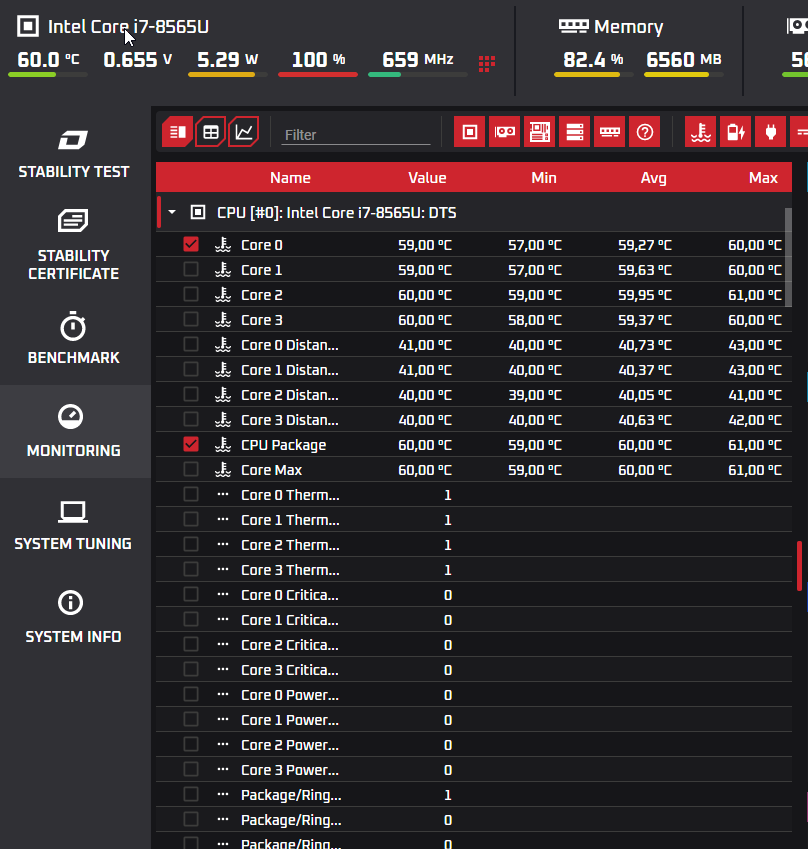Check the Core 0 Distan... checkbox

pos(191,344)
